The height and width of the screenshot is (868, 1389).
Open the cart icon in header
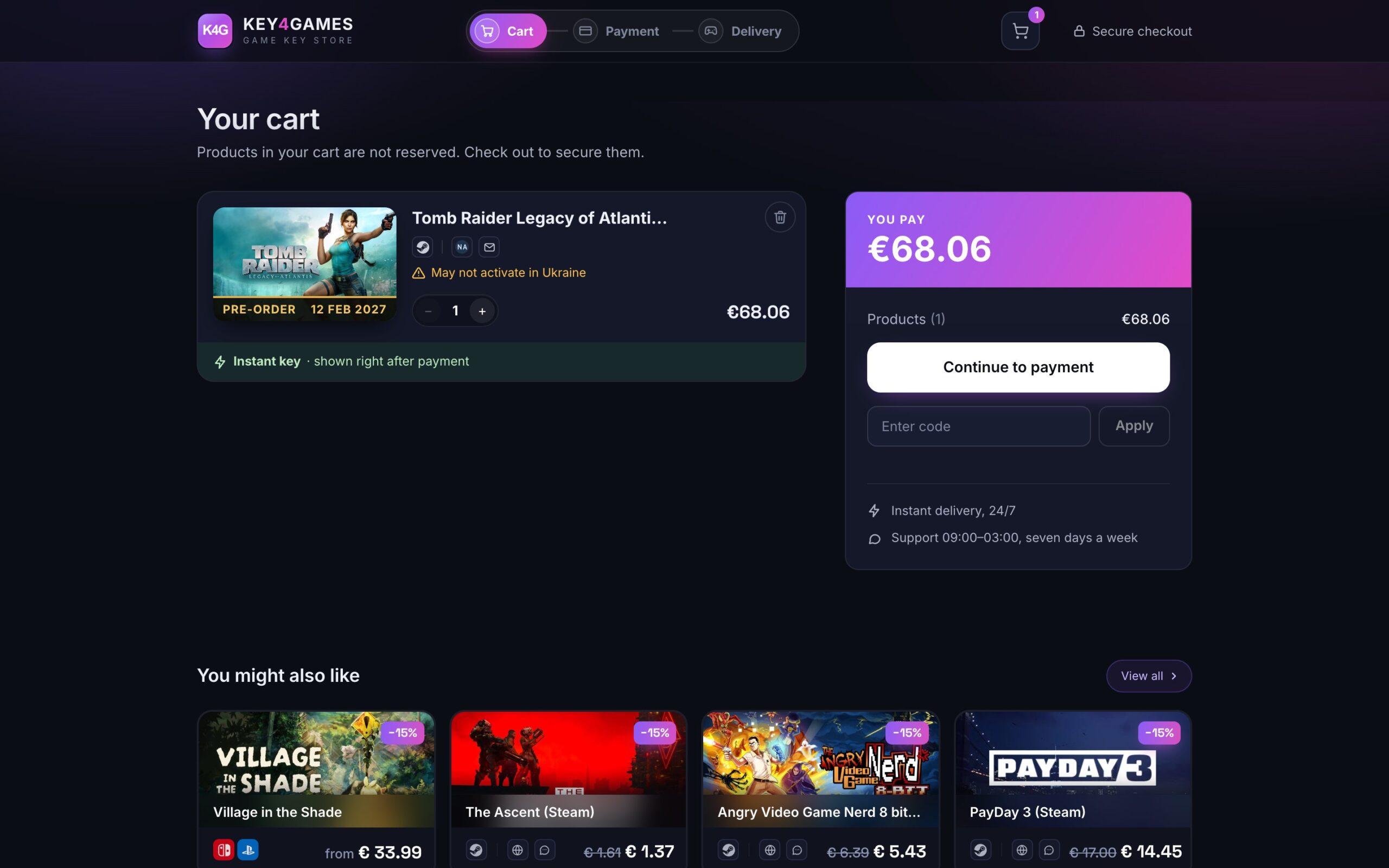pyautogui.click(x=1020, y=31)
